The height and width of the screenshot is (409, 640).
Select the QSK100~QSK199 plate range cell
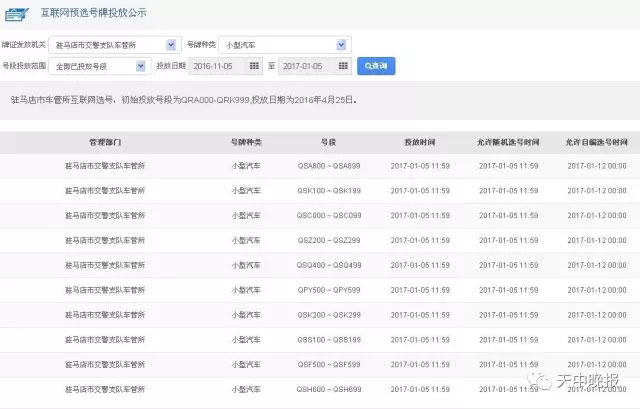coord(329,191)
